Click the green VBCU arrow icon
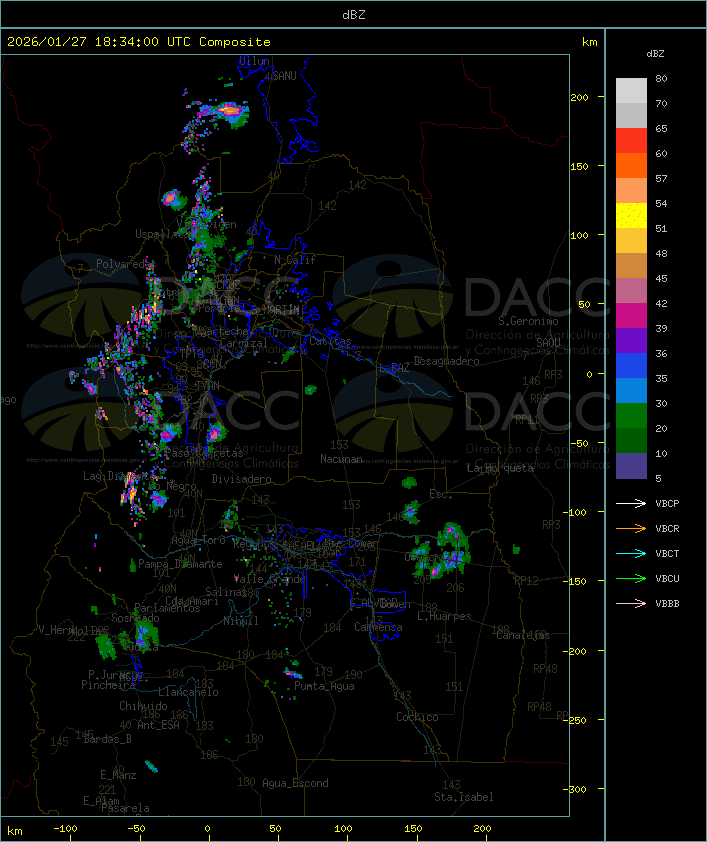 [x=631, y=578]
